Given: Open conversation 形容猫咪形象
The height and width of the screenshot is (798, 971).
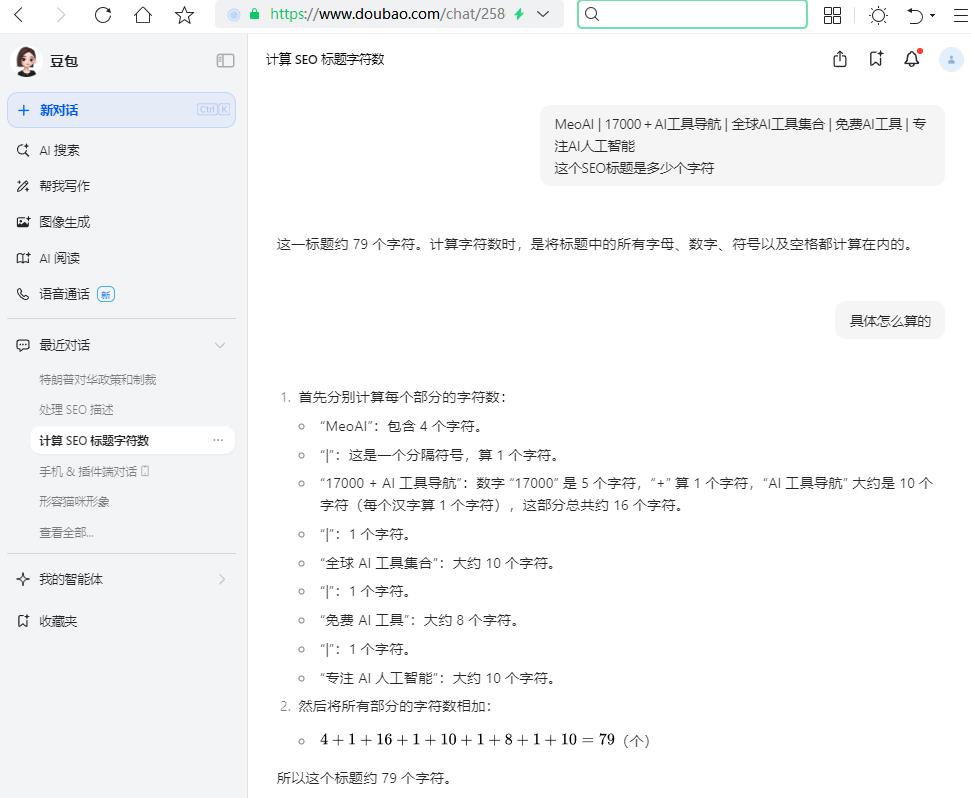Looking at the screenshot, I should point(74,501).
